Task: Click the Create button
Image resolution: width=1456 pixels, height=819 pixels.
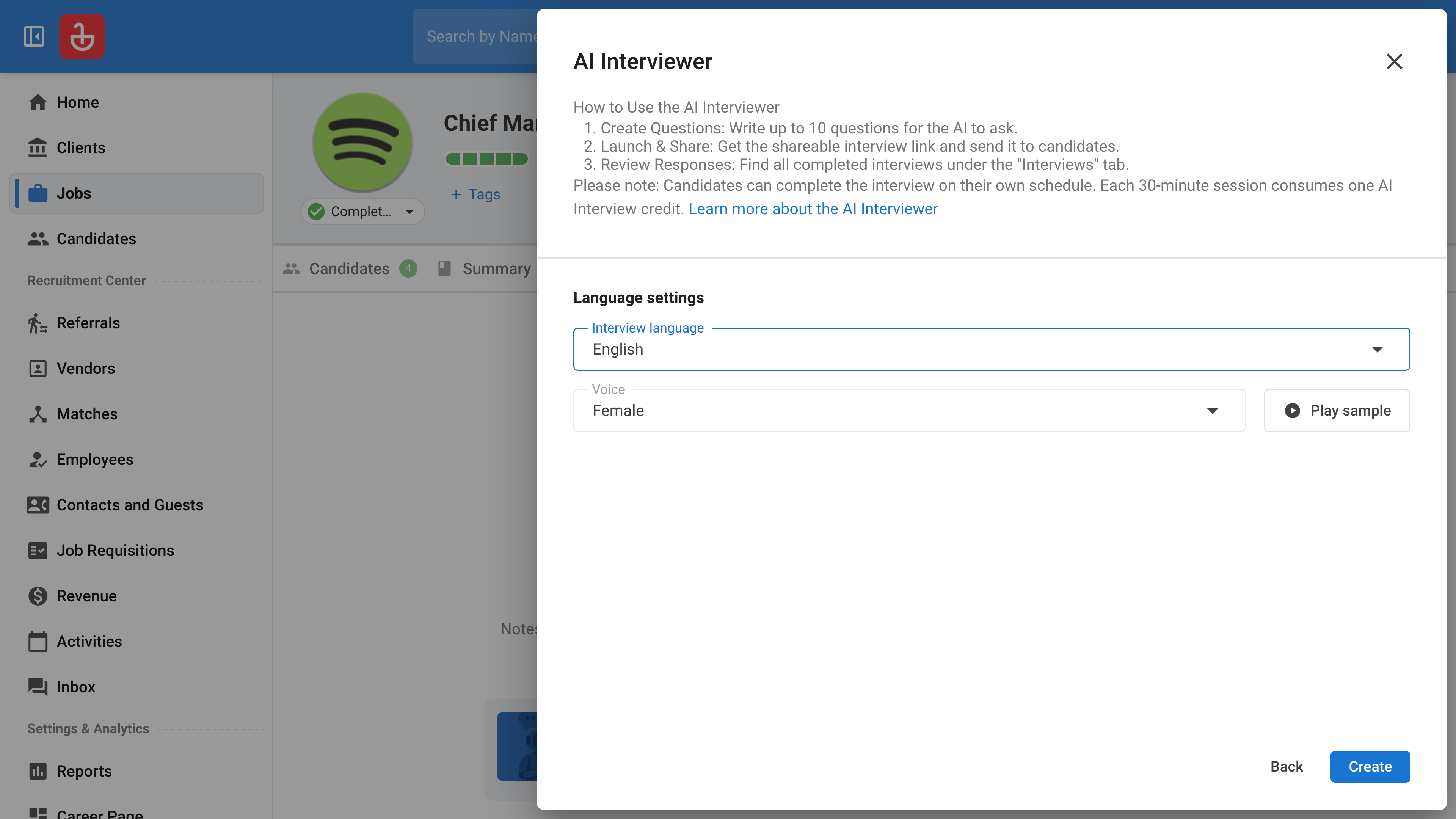Action: [1370, 766]
